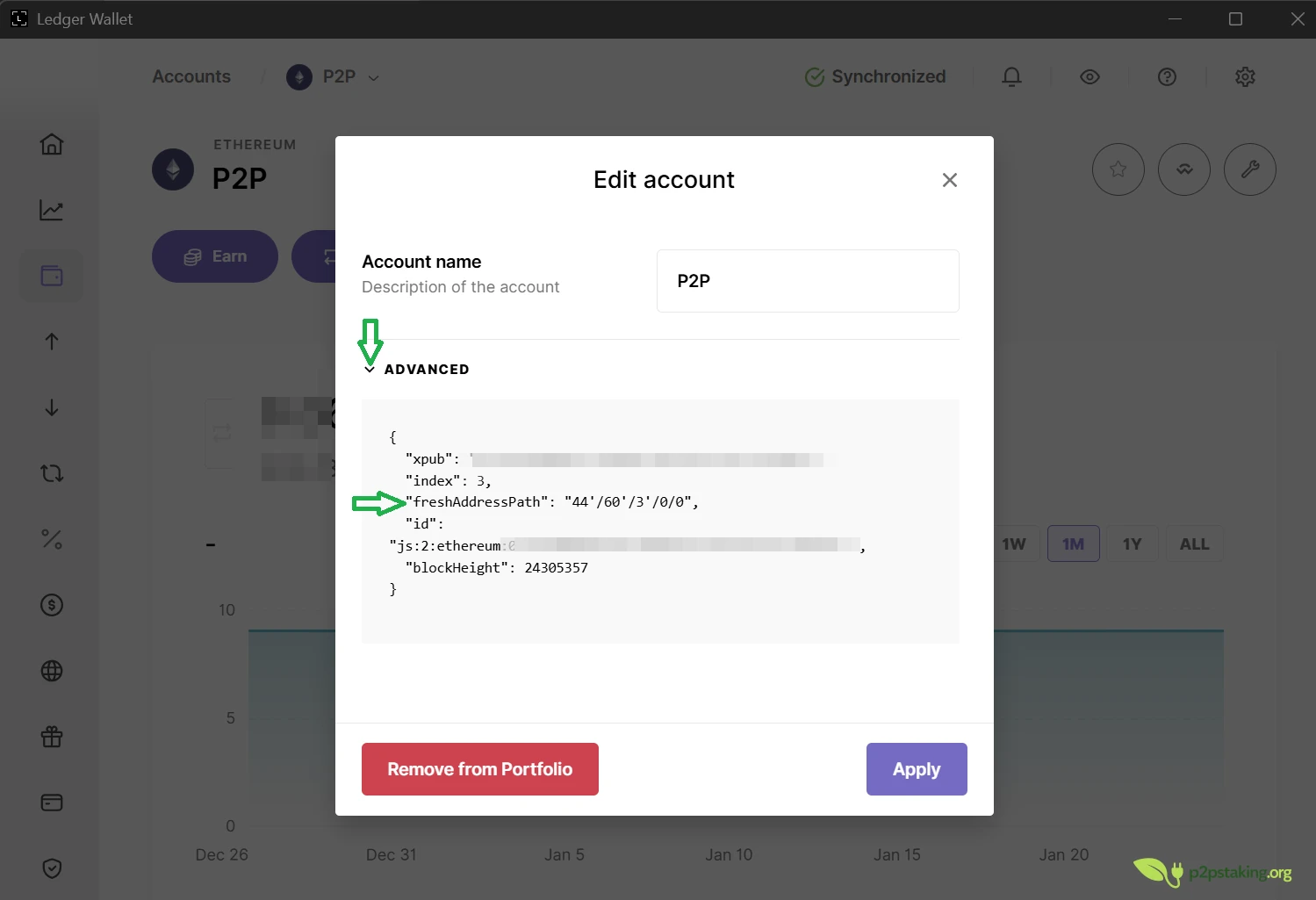This screenshot has width=1316, height=900.
Task: Open the Portfolio home icon in sidebar
Action: pyautogui.click(x=51, y=145)
